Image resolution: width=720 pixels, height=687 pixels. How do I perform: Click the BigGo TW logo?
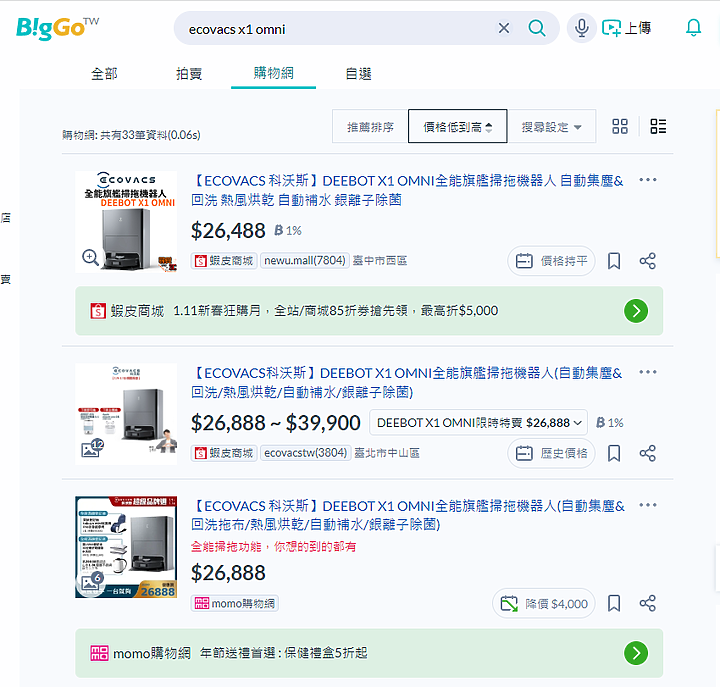[57, 28]
